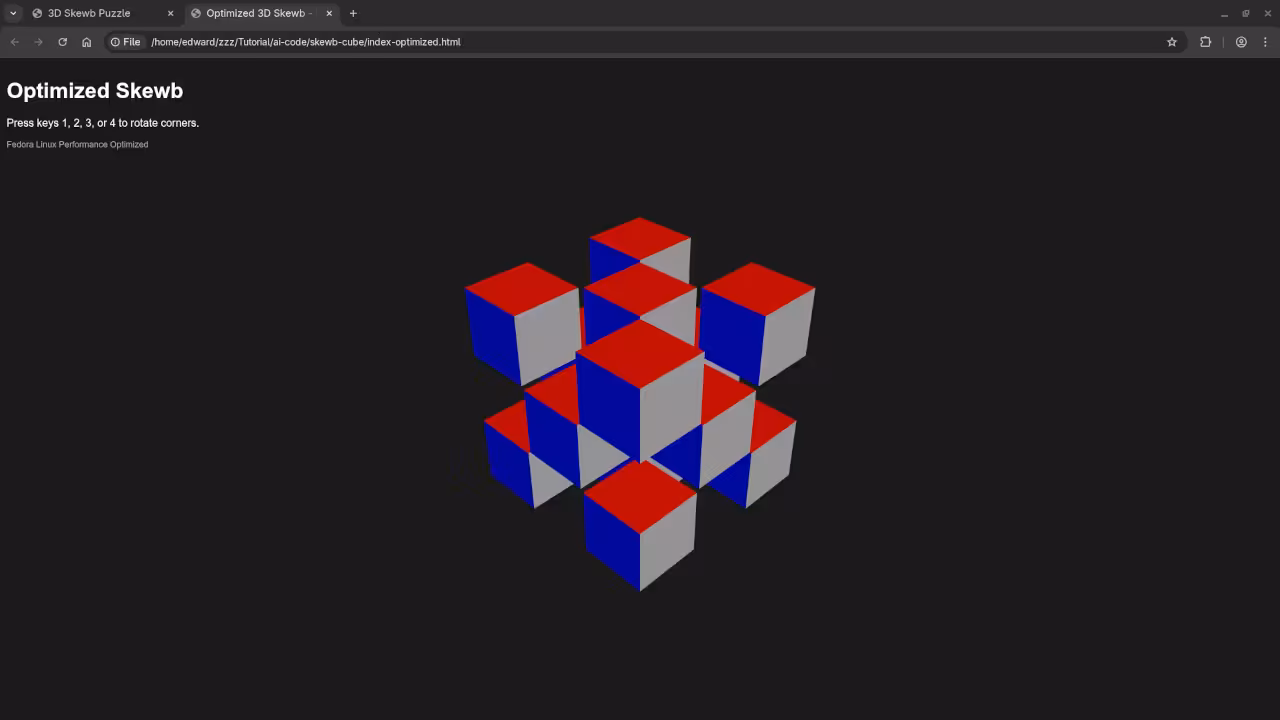Open a new tab with the plus button
The height and width of the screenshot is (720, 1280).
(353, 13)
